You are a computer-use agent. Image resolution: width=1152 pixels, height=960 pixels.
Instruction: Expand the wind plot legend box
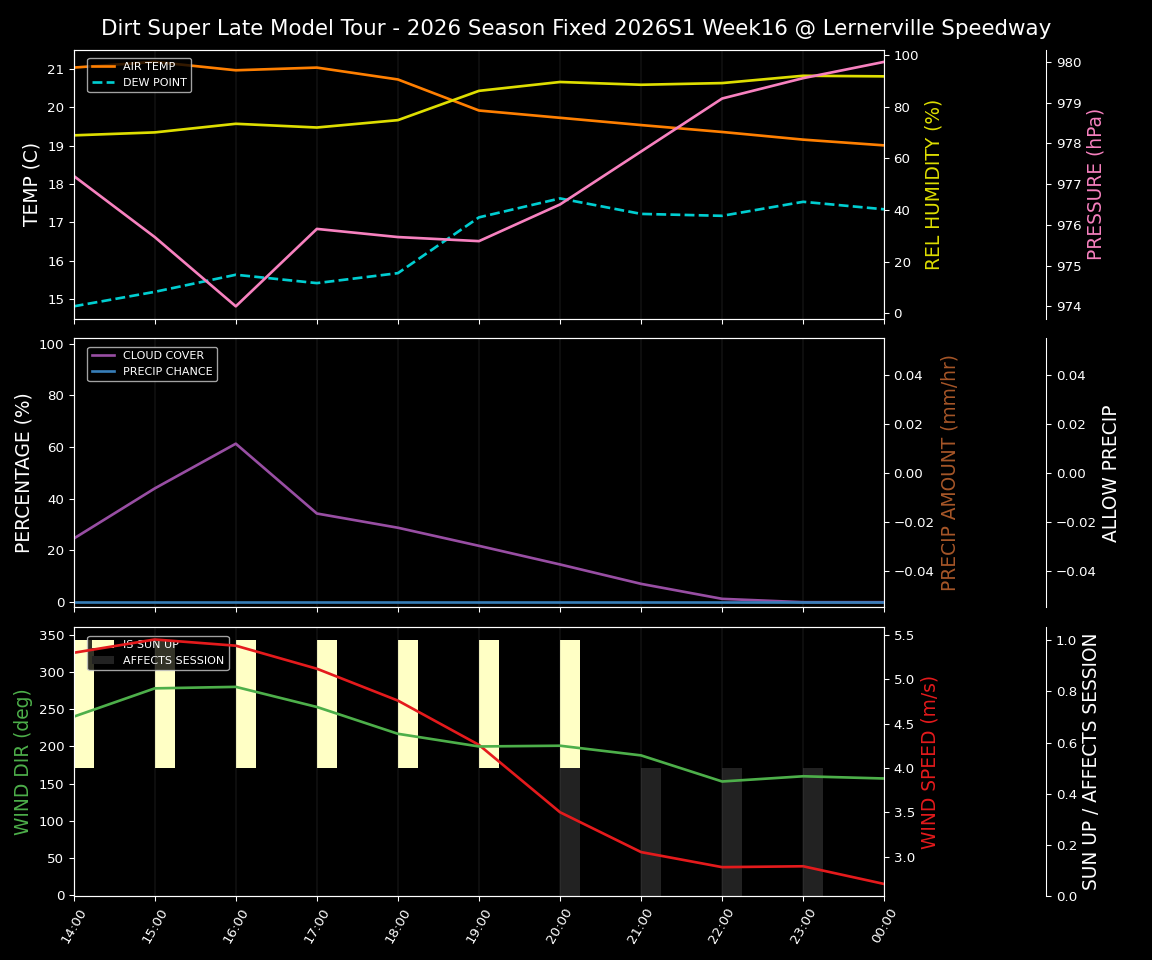pyautogui.click(x=160, y=651)
